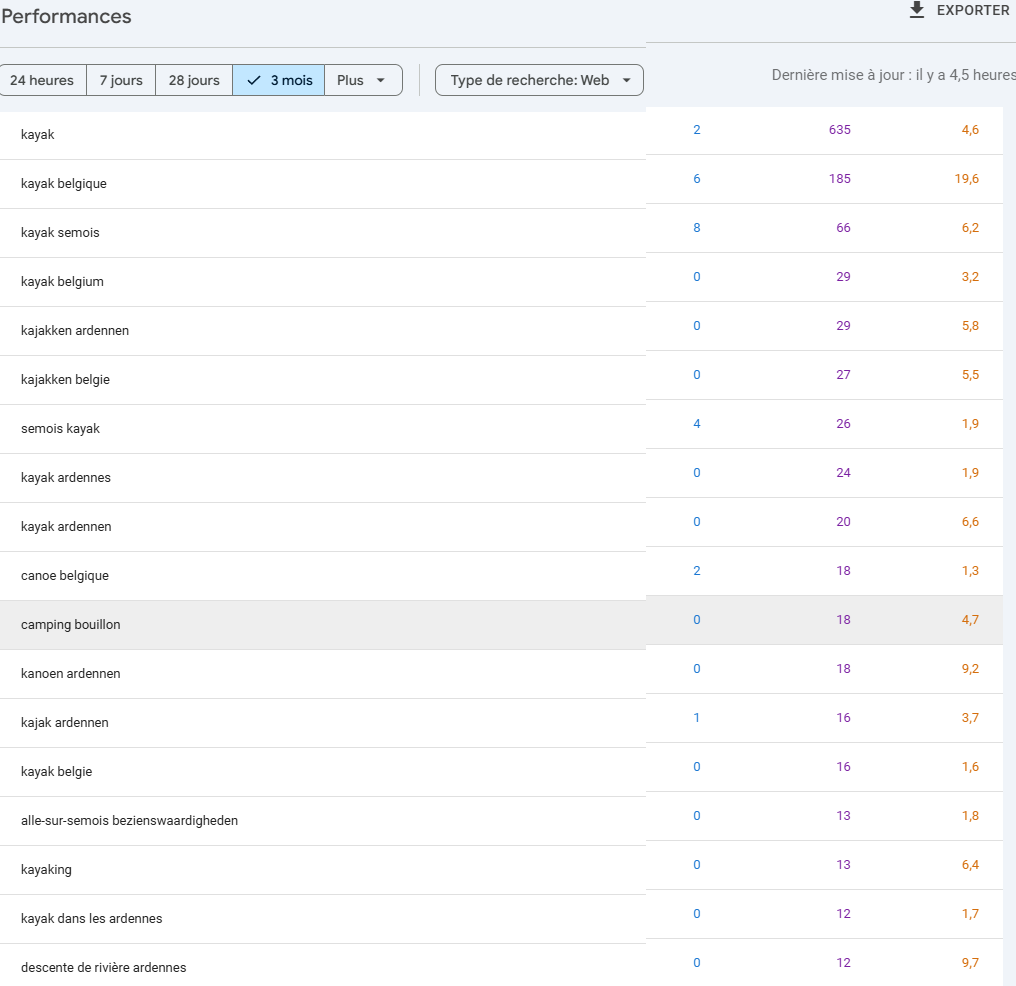Click the 'kajakken ardennen' query

coord(75,330)
